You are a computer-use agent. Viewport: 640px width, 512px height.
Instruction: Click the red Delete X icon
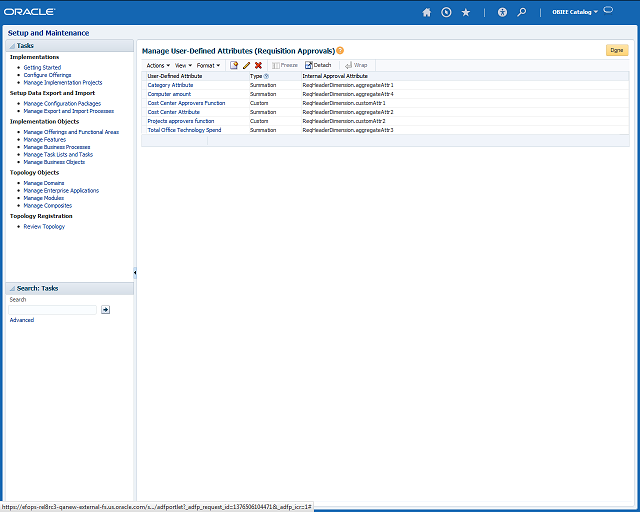pyautogui.click(x=258, y=65)
